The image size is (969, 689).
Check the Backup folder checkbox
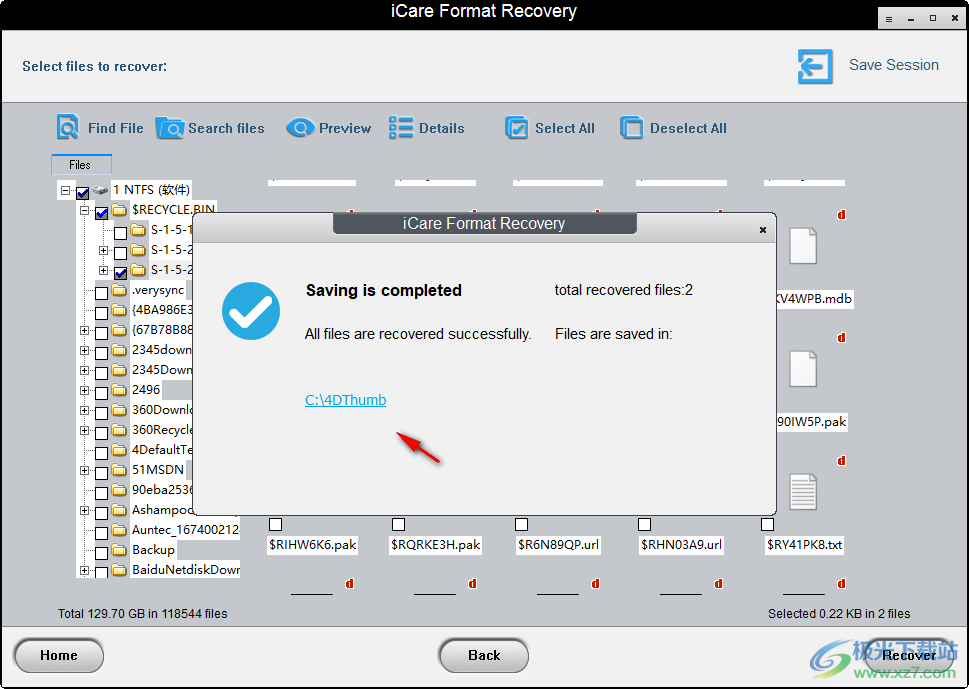click(102, 552)
